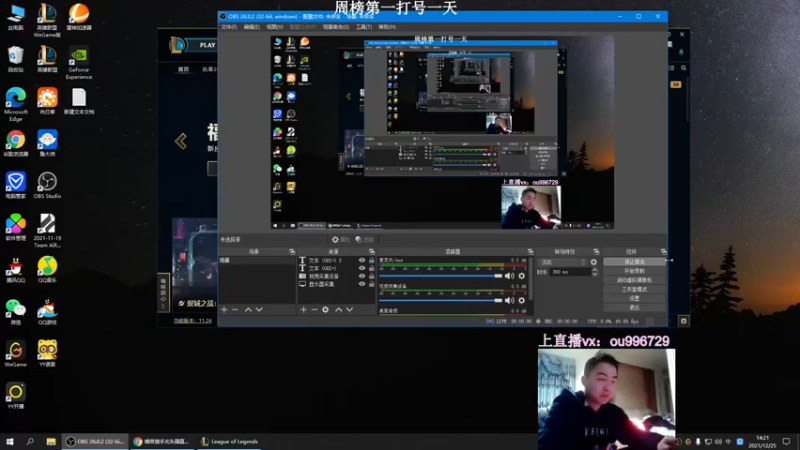This screenshot has height=450, width=800.
Task: Open source properties gear in Sources panel
Action: (x=326, y=310)
